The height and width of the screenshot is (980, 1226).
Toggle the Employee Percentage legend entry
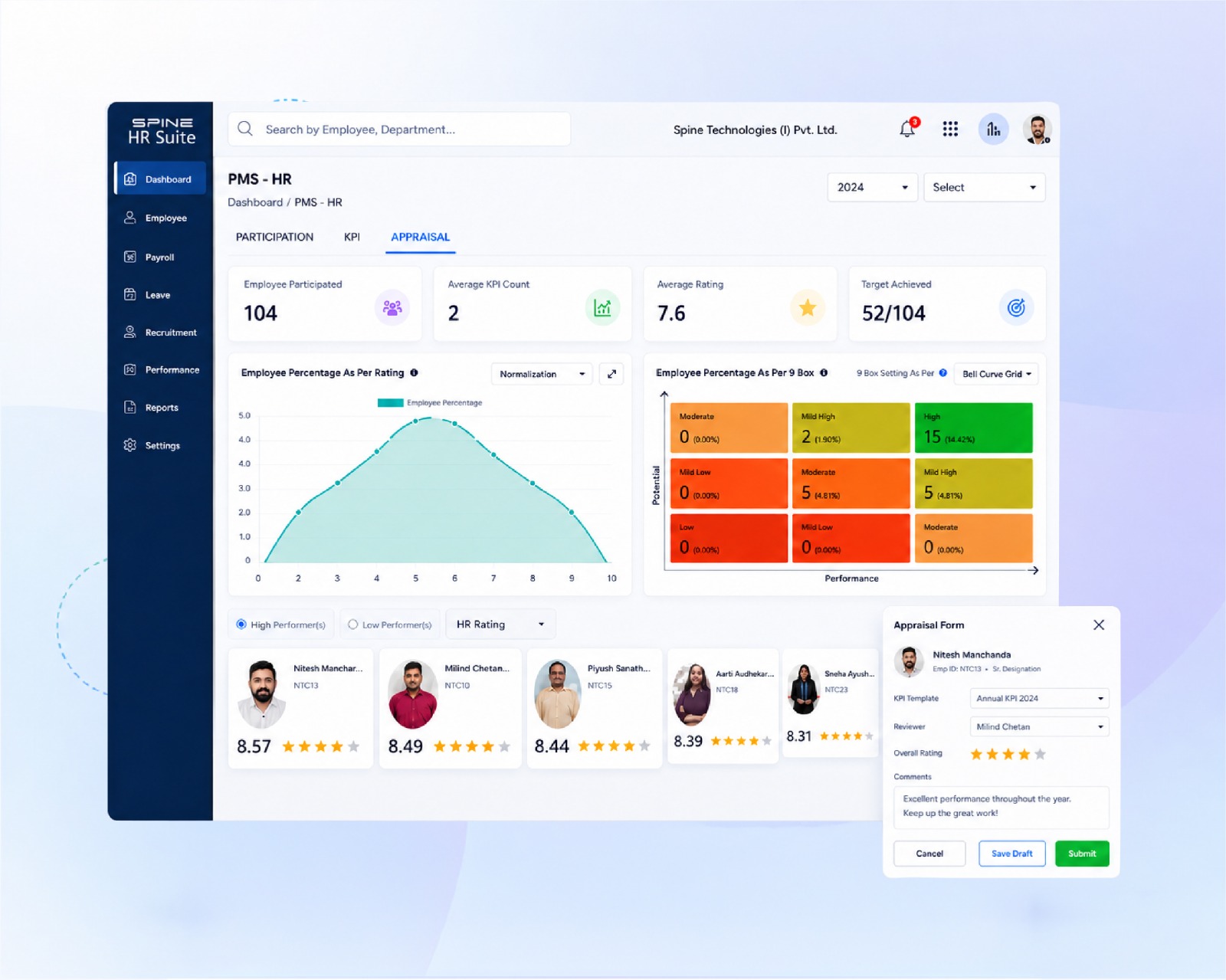pyautogui.click(x=430, y=402)
